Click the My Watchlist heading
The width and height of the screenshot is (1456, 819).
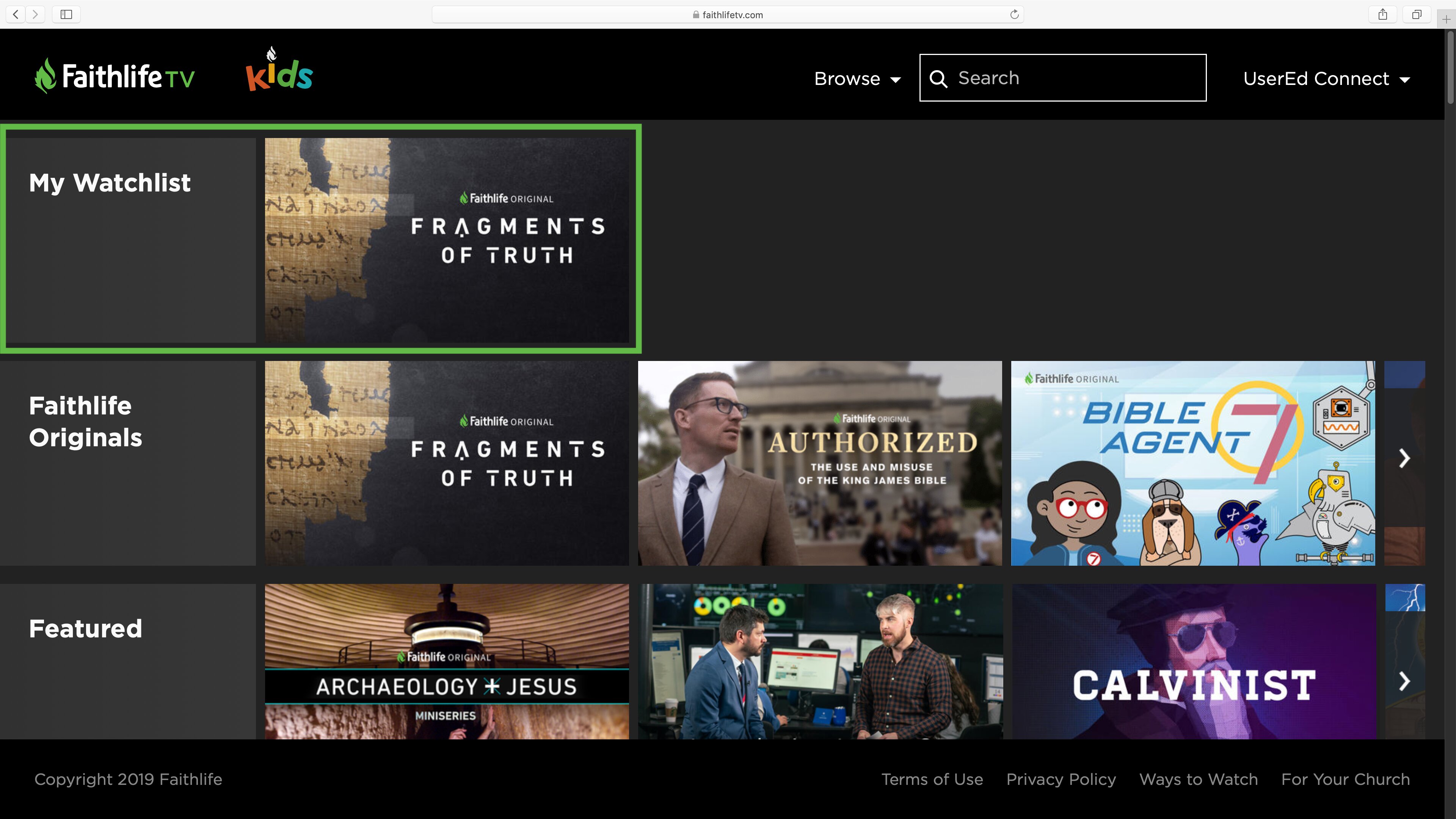[x=110, y=183]
